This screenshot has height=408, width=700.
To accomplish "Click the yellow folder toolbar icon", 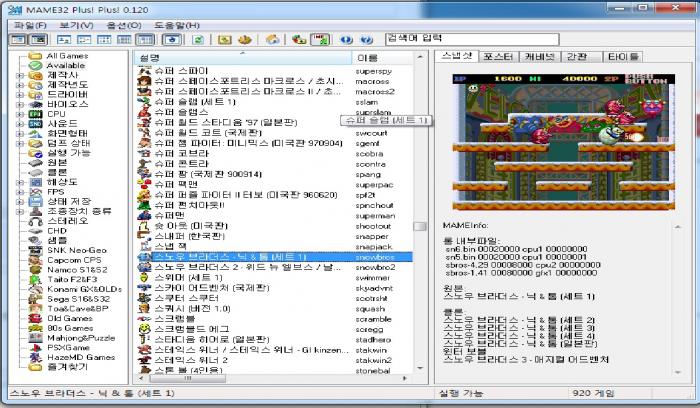I will [x=225, y=40].
